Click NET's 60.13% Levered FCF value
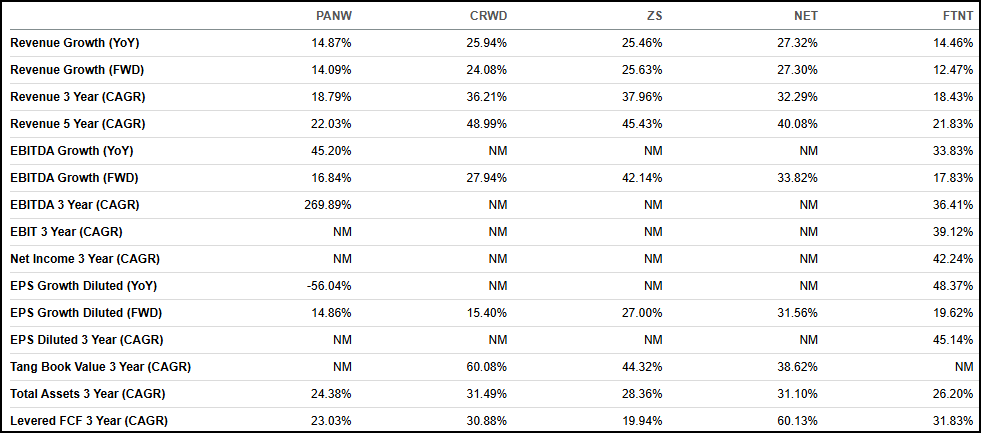 coord(798,420)
